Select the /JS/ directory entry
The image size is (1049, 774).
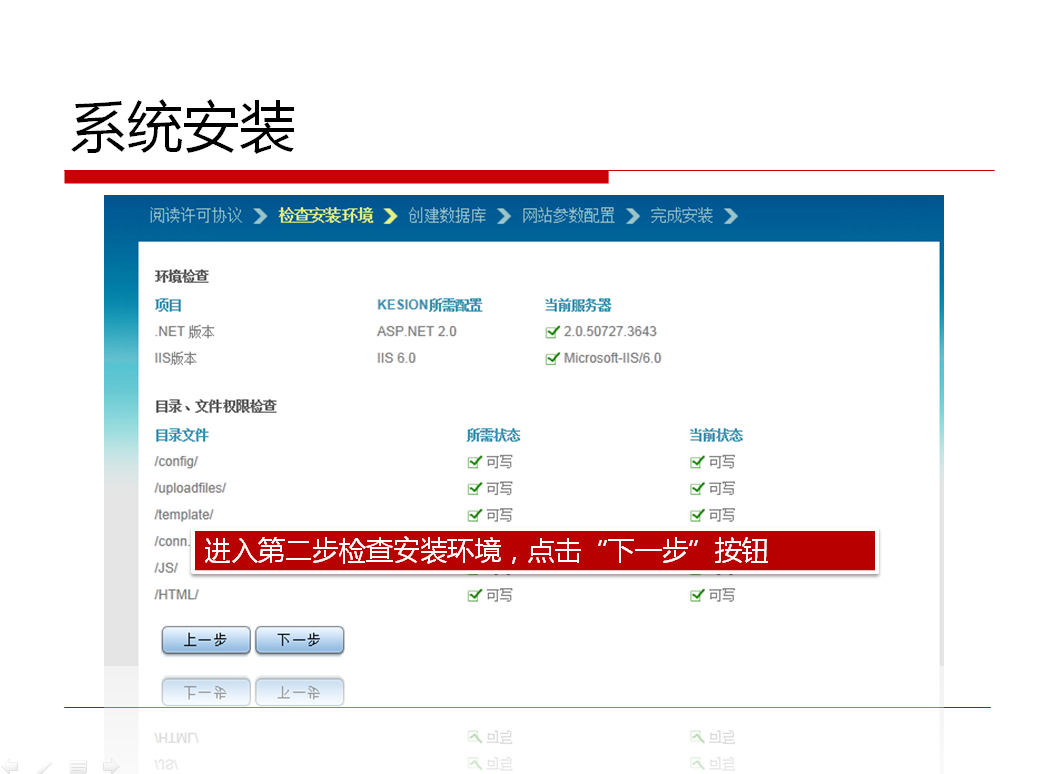(166, 568)
